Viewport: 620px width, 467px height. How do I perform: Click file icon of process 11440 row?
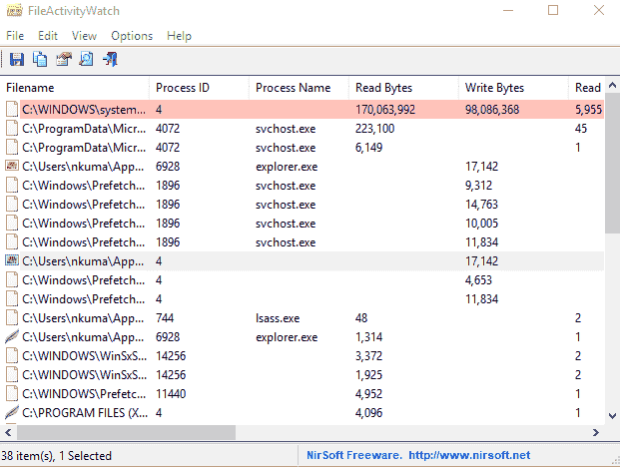(x=12, y=394)
